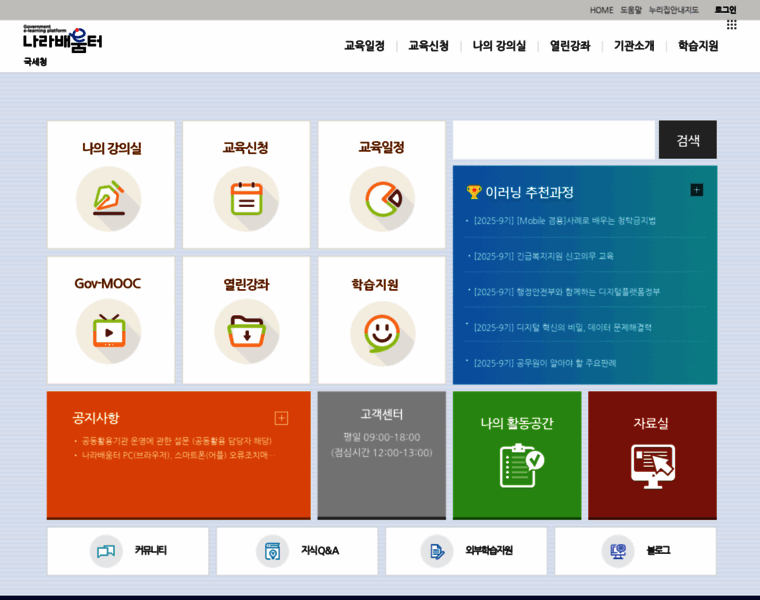Click the 나의 활동공간 clipboard check icon

(522, 465)
